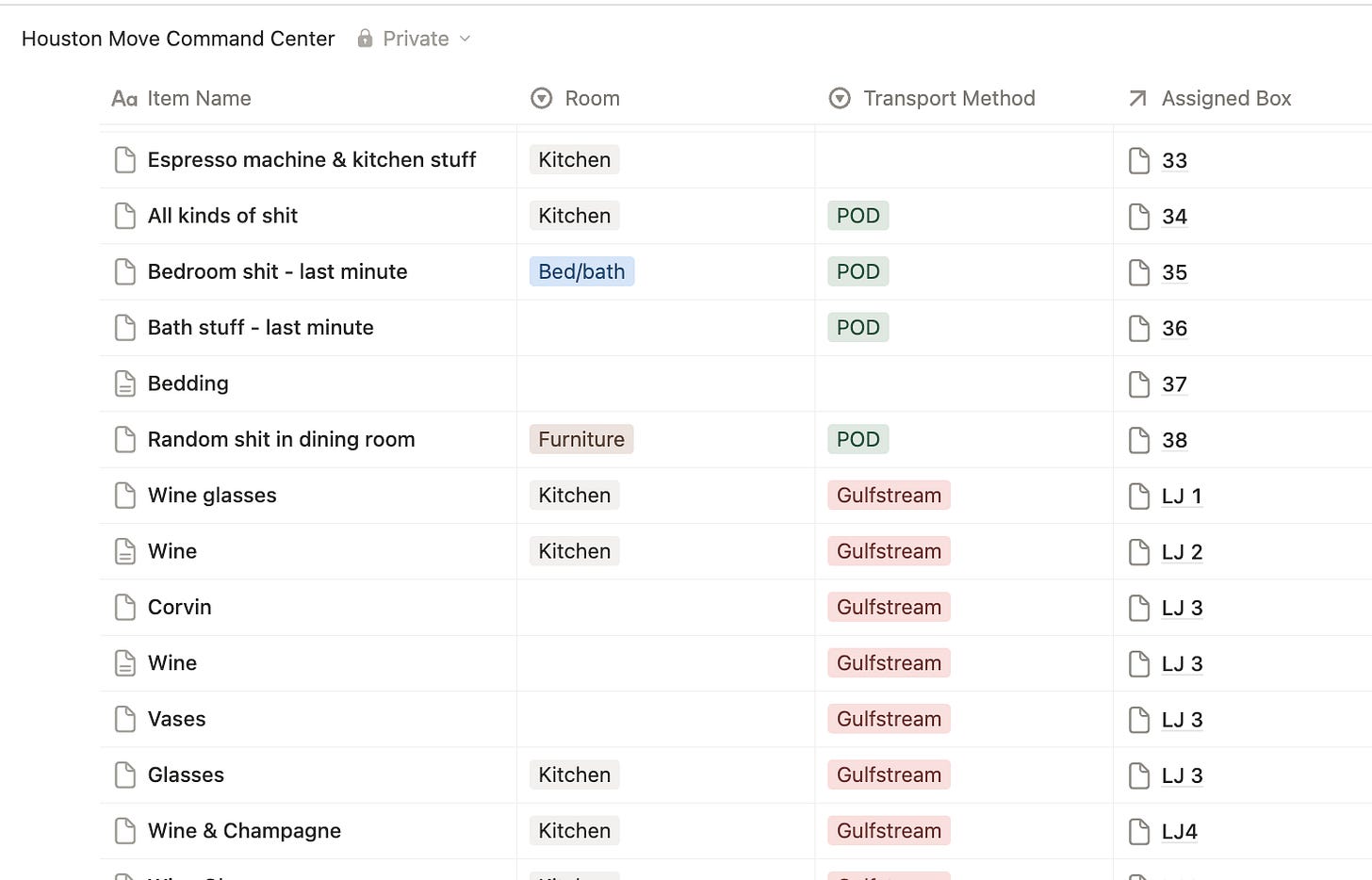Select the POD tag for Random shit row
1372x880 pixels.
click(857, 440)
